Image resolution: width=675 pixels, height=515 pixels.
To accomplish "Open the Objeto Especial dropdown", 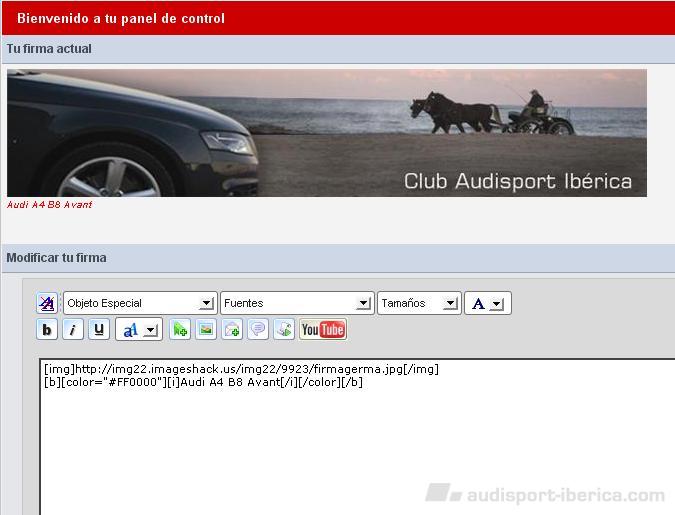I will (140, 303).
